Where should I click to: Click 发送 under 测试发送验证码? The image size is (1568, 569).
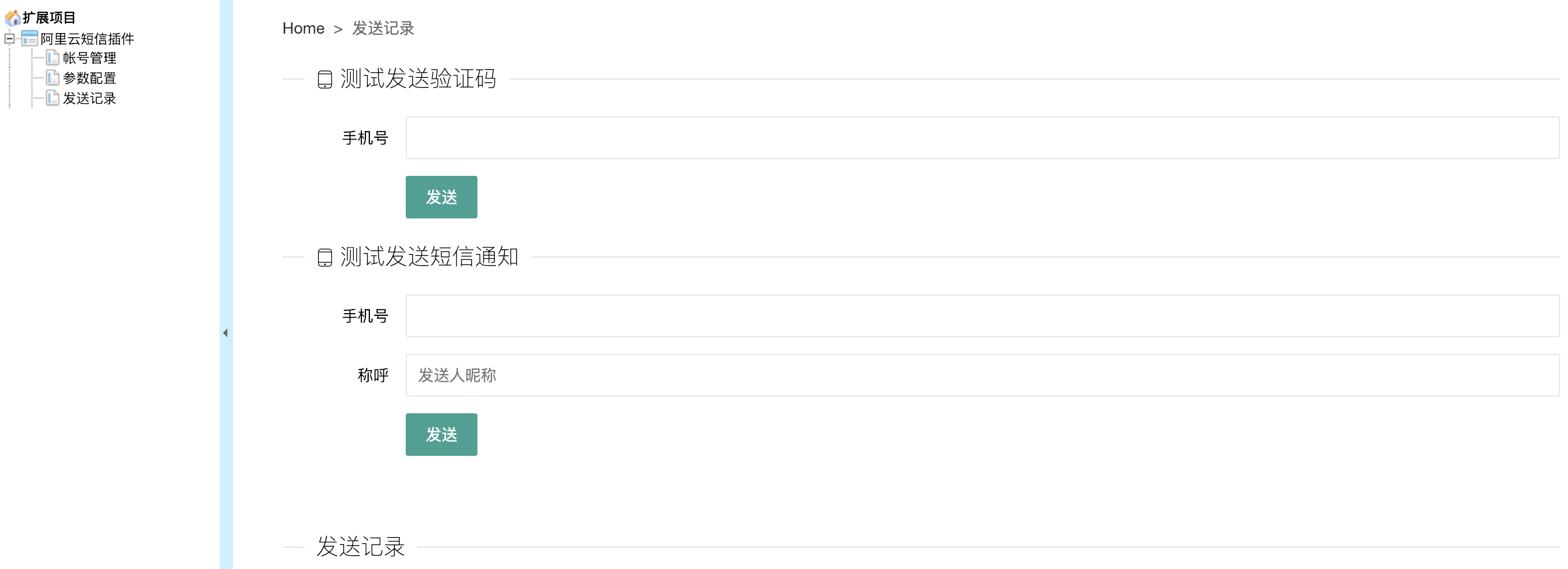(x=441, y=197)
